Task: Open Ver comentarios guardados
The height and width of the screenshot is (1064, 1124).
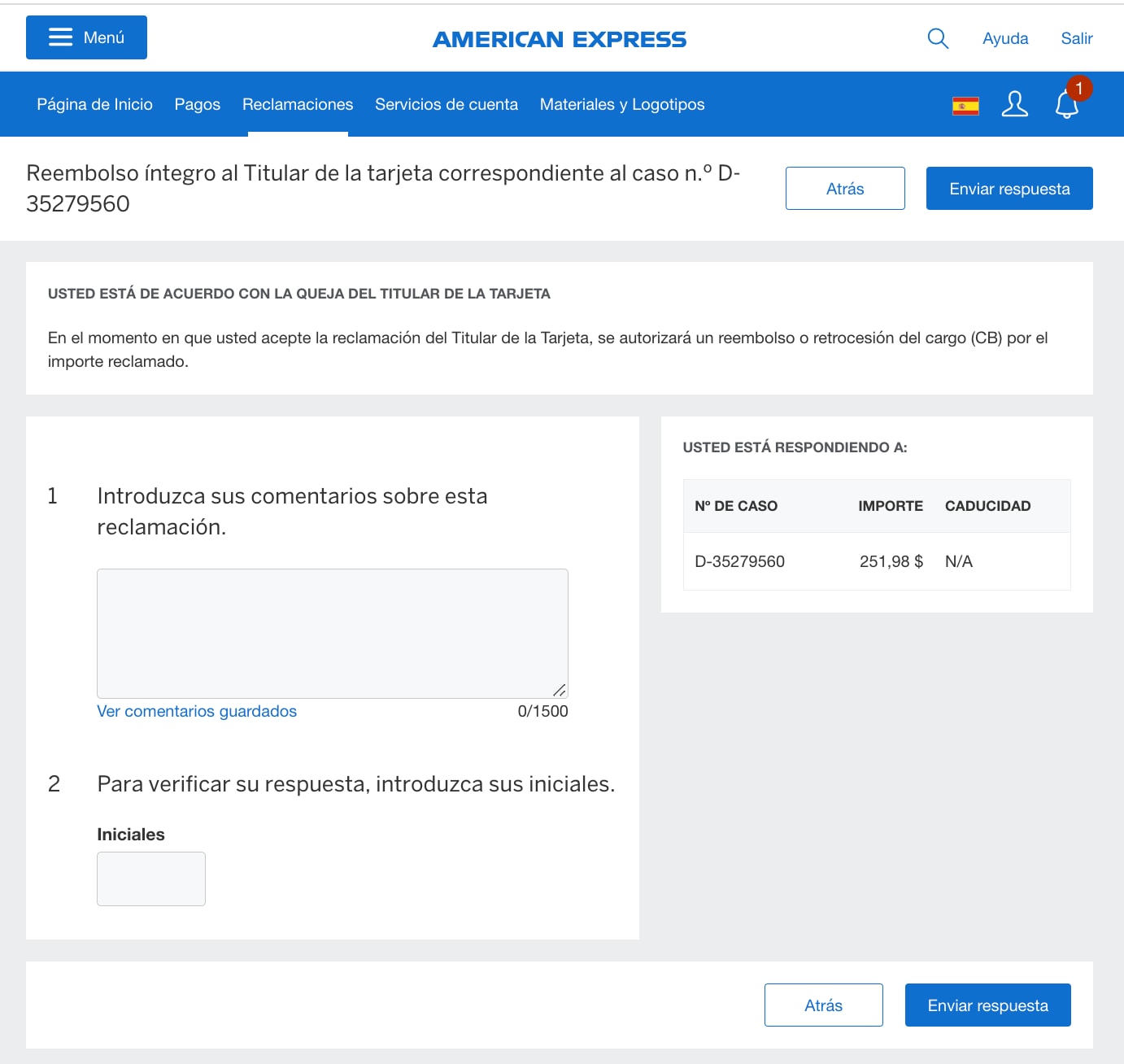Action: coord(197,711)
